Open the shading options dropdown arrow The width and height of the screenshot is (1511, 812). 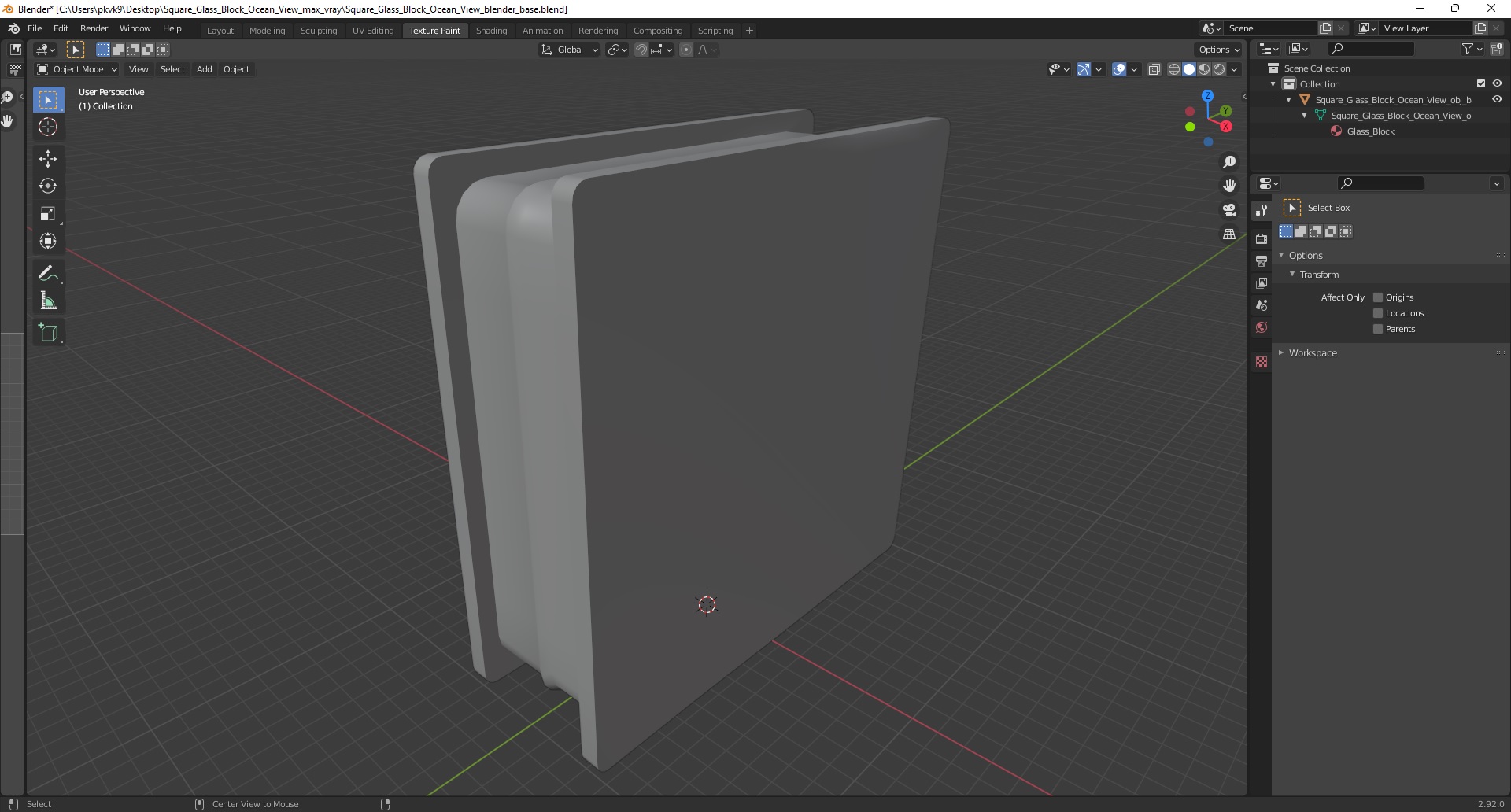click(x=1234, y=69)
